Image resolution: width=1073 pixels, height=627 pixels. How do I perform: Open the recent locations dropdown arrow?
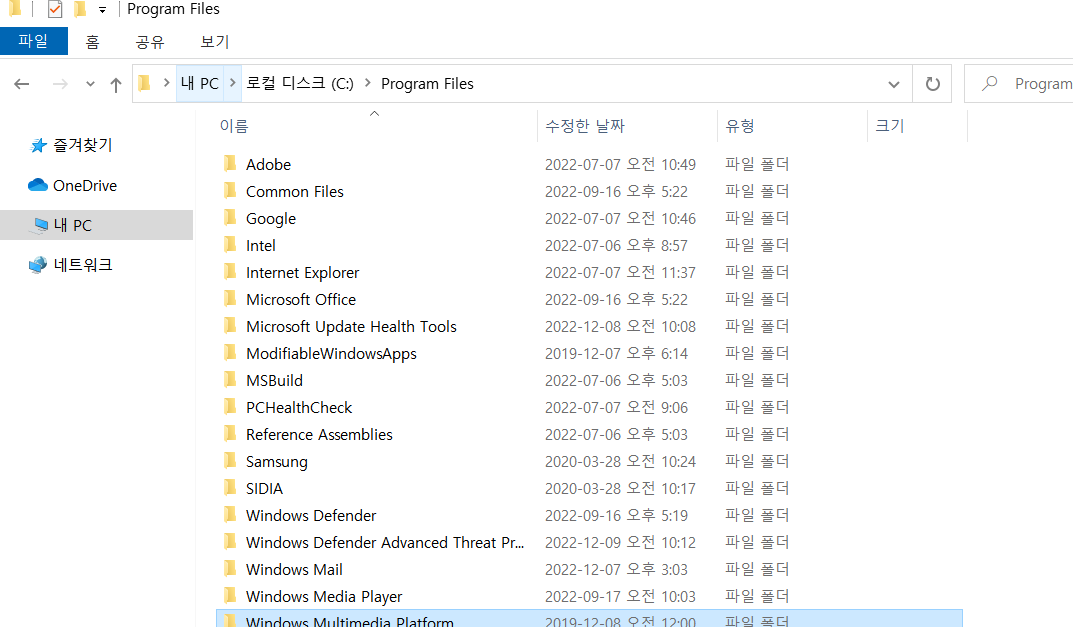tap(90, 84)
